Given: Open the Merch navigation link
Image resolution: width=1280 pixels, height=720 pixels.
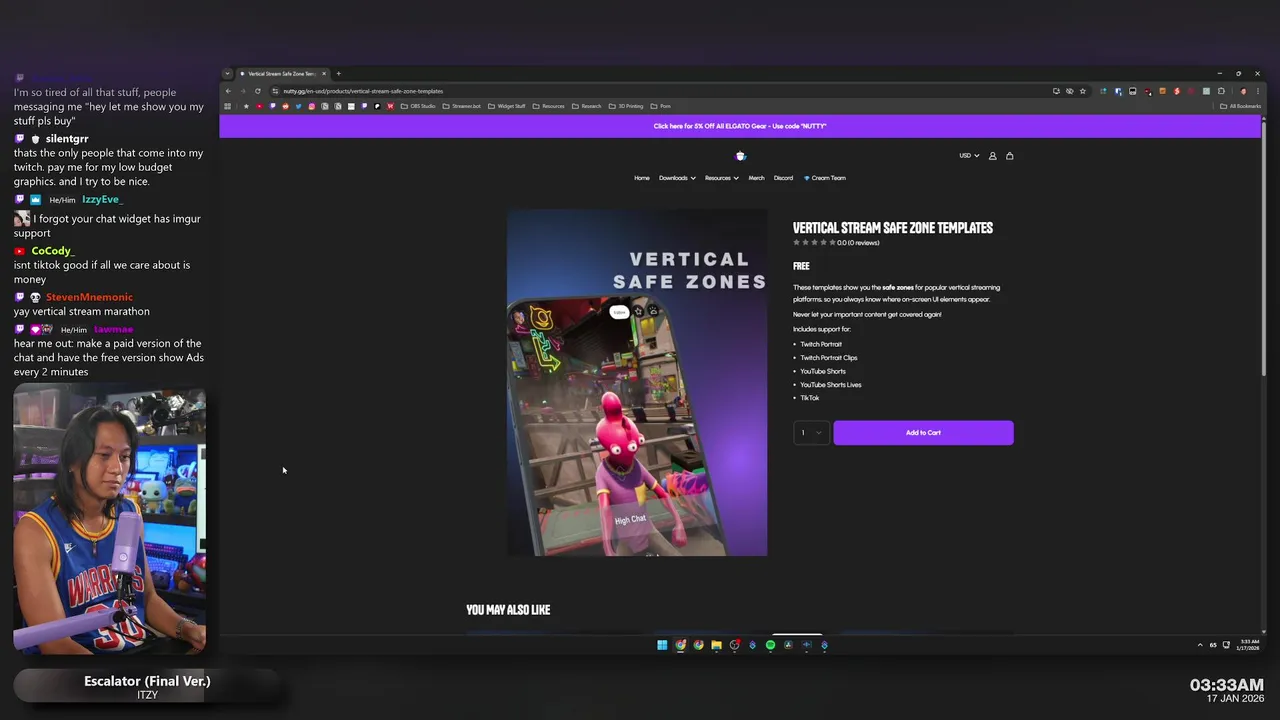Looking at the screenshot, I should tap(756, 178).
